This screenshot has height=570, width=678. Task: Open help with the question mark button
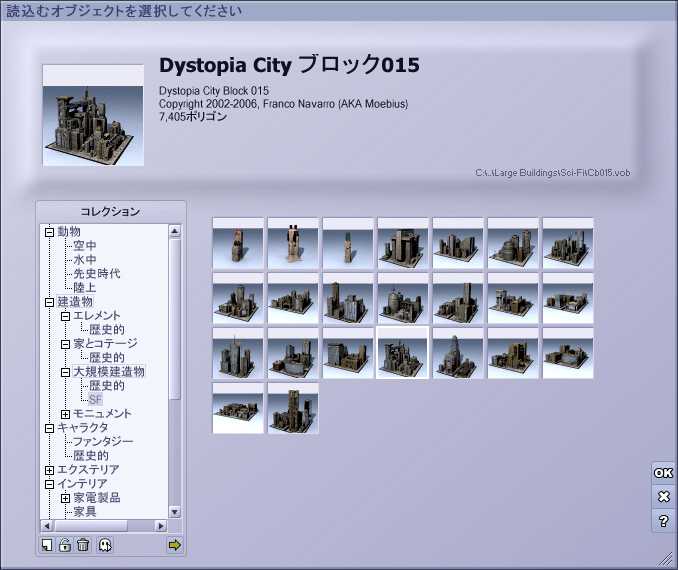coord(663,521)
